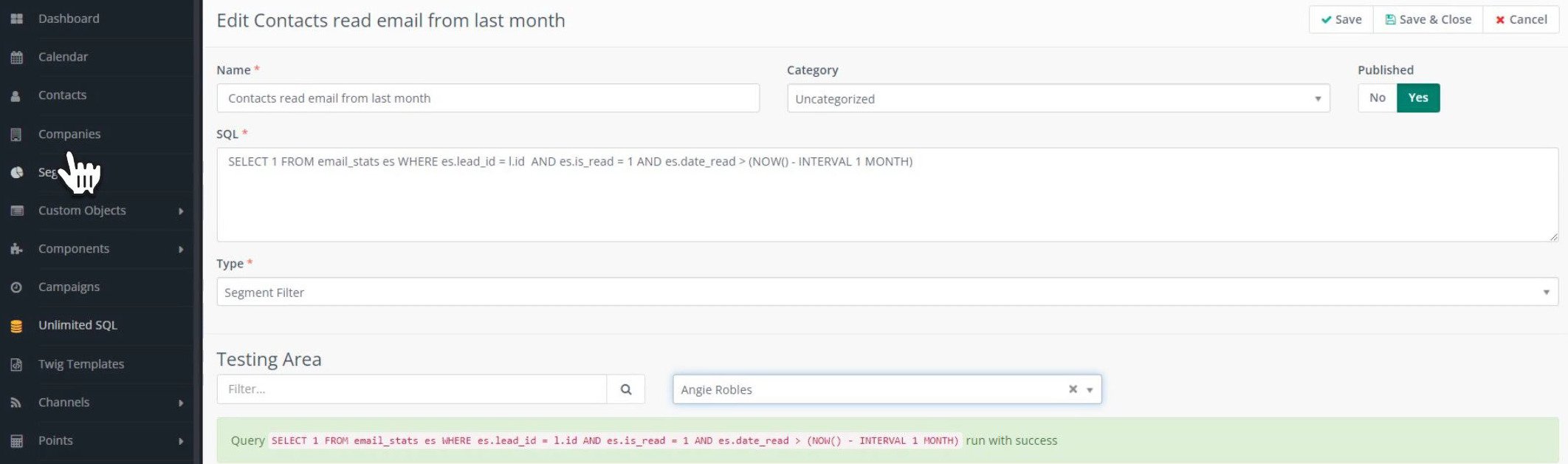Set Published to Yes
The image size is (1568, 464).
[1417, 98]
